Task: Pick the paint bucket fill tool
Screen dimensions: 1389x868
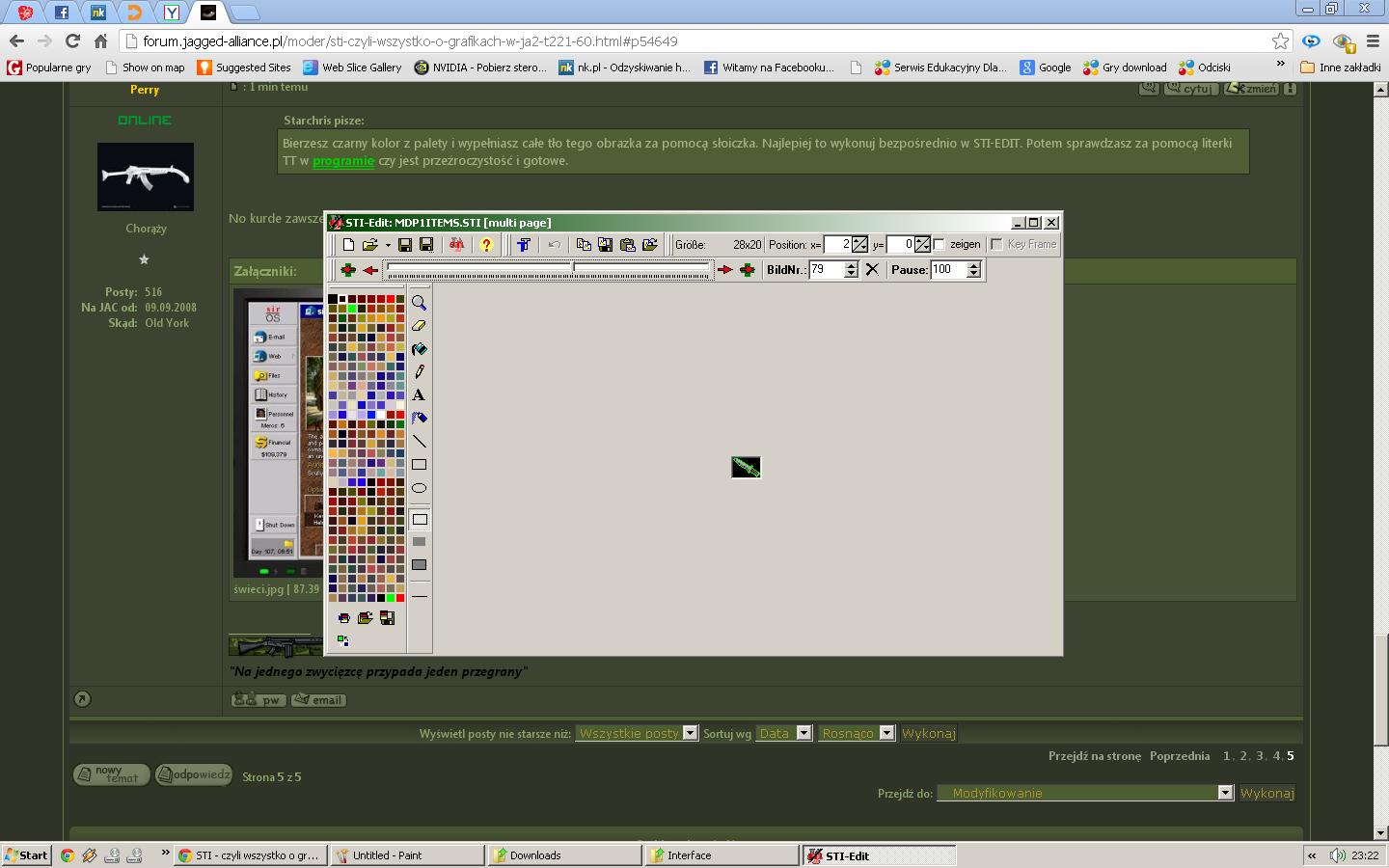Action: pos(419,349)
